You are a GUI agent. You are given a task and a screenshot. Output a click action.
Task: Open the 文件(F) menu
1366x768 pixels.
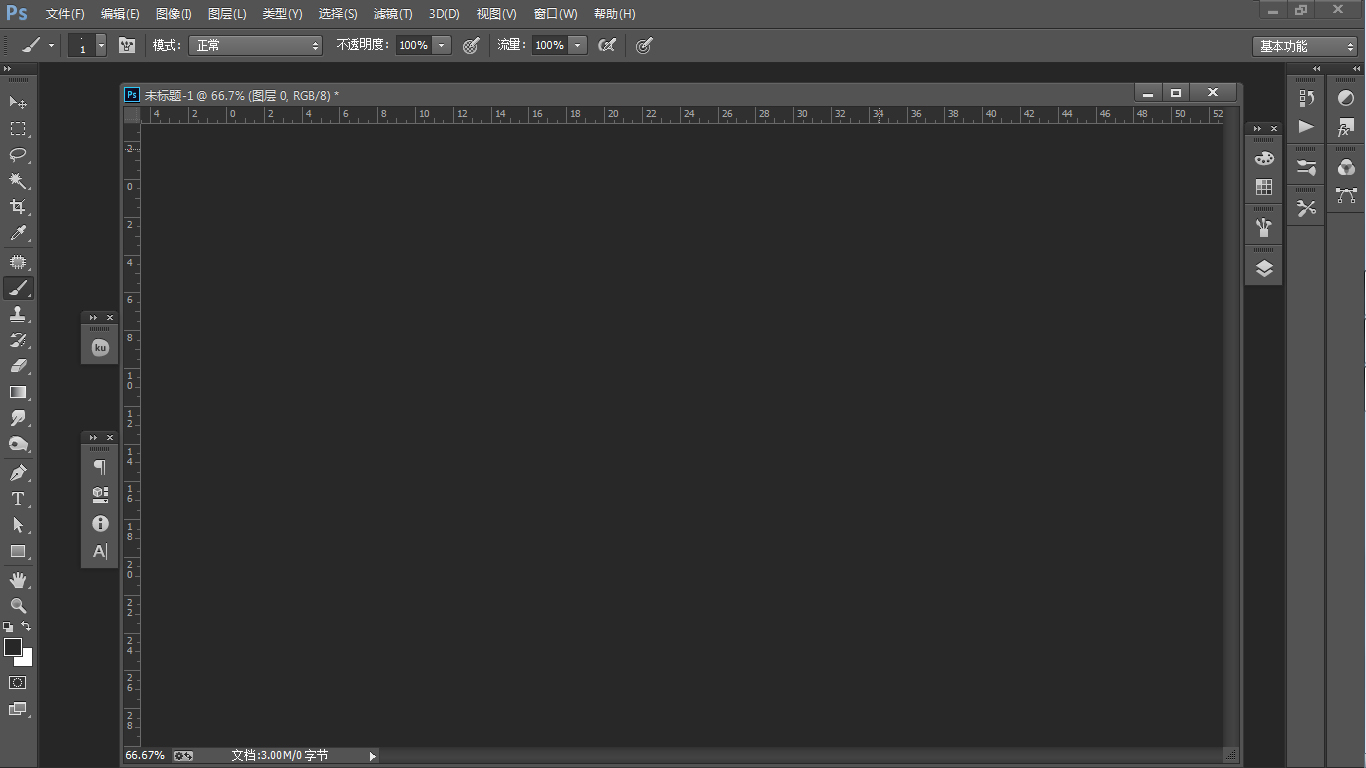pos(65,14)
